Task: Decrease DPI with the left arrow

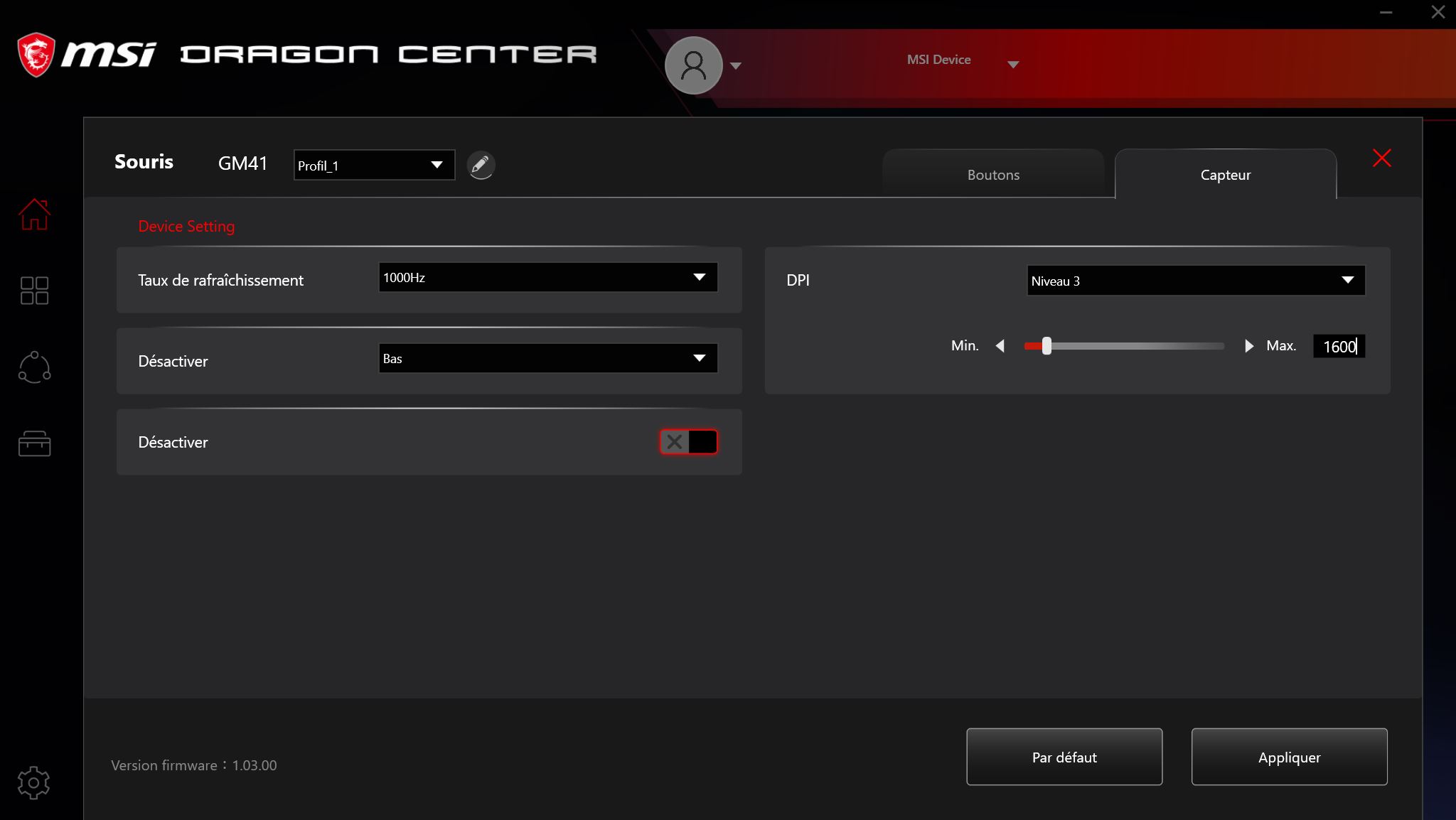Action: 1000,346
